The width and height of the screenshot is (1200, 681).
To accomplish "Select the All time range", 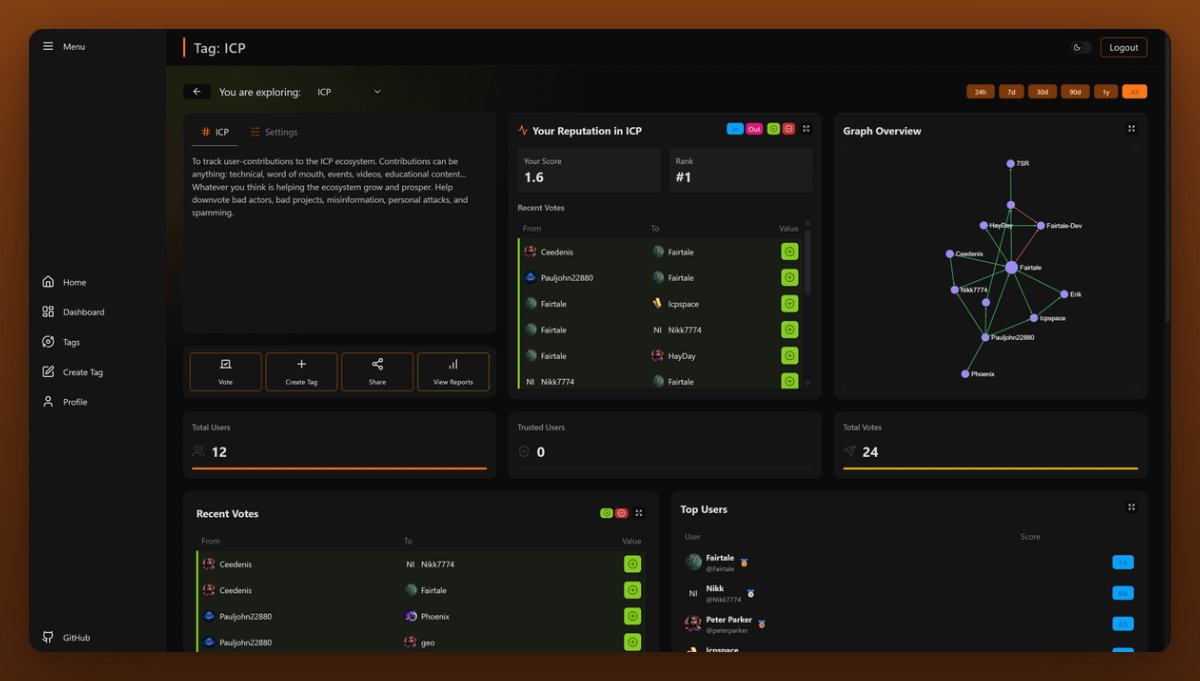I will point(1134,92).
